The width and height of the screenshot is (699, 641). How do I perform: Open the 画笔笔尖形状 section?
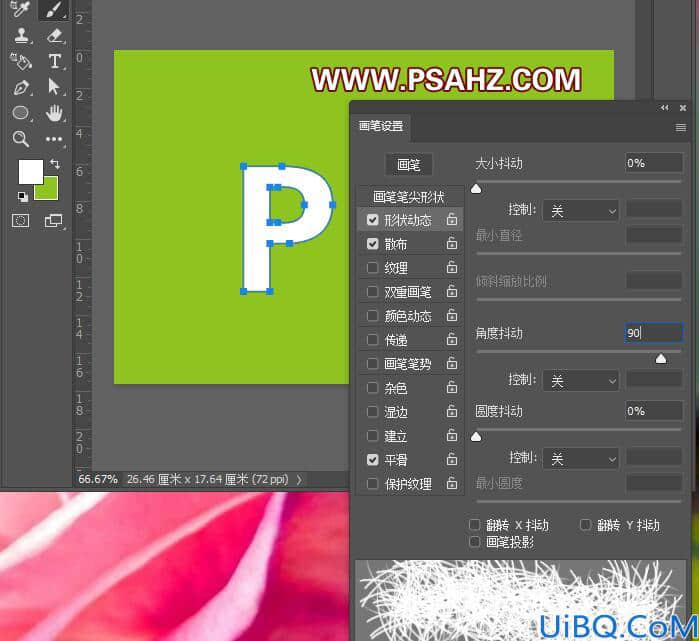click(x=409, y=197)
